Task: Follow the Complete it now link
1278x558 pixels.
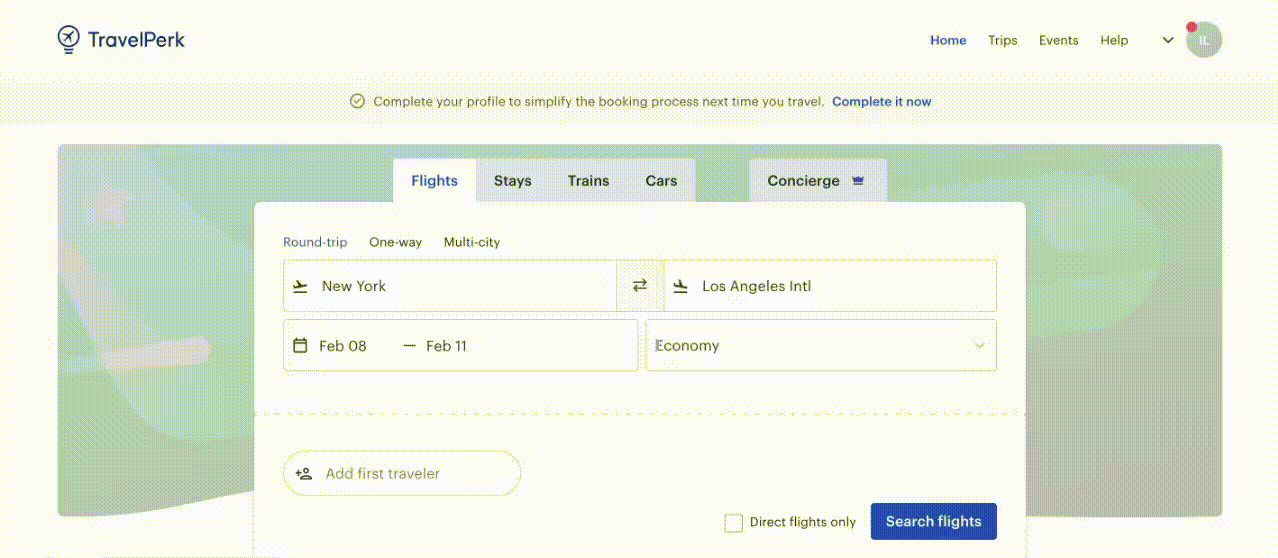Action: pos(881,101)
